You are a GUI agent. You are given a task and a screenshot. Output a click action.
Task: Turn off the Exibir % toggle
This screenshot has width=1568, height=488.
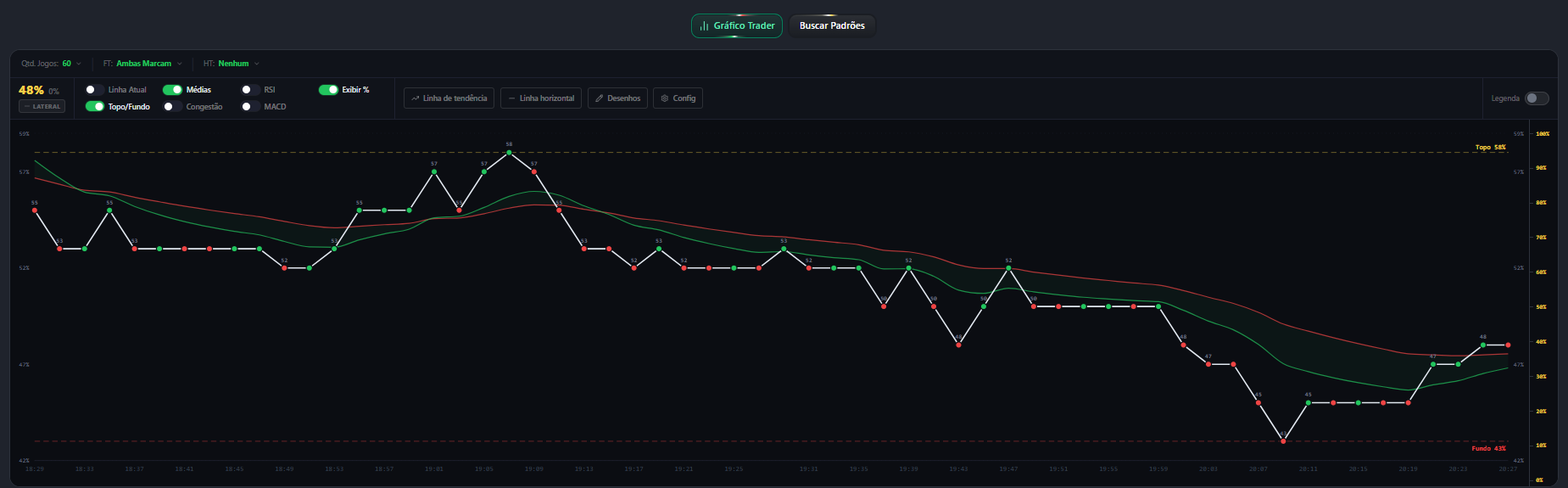point(328,90)
